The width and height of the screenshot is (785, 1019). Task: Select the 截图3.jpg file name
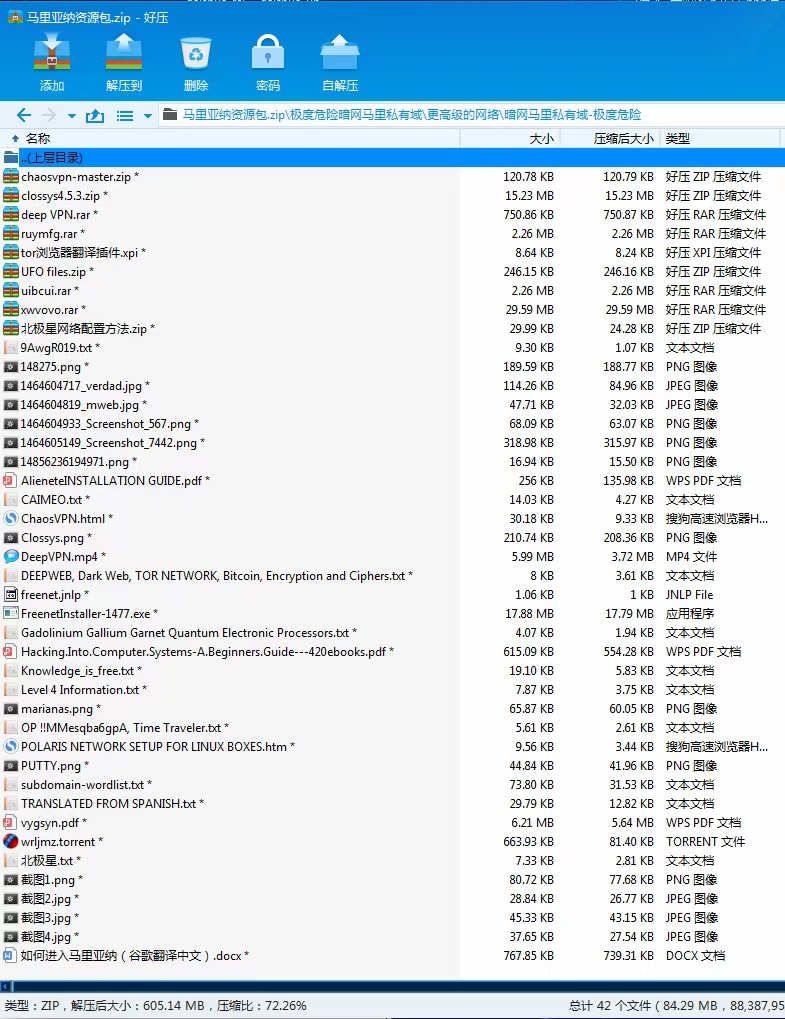tap(46, 917)
